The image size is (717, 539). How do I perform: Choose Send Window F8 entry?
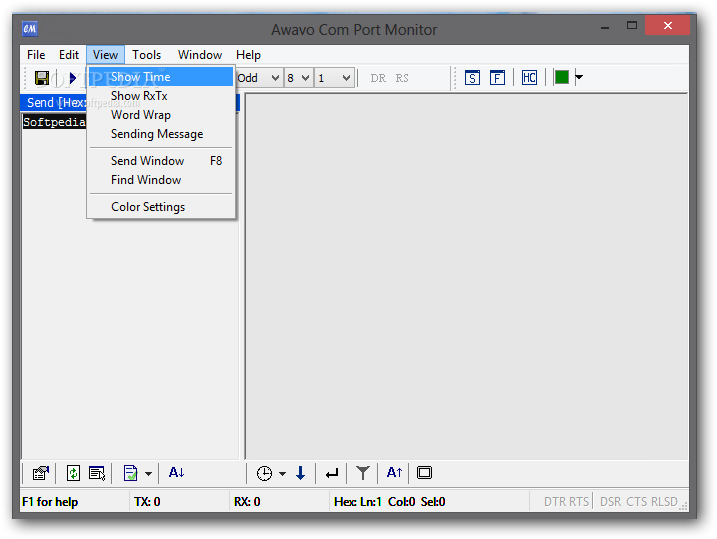[x=161, y=161]
